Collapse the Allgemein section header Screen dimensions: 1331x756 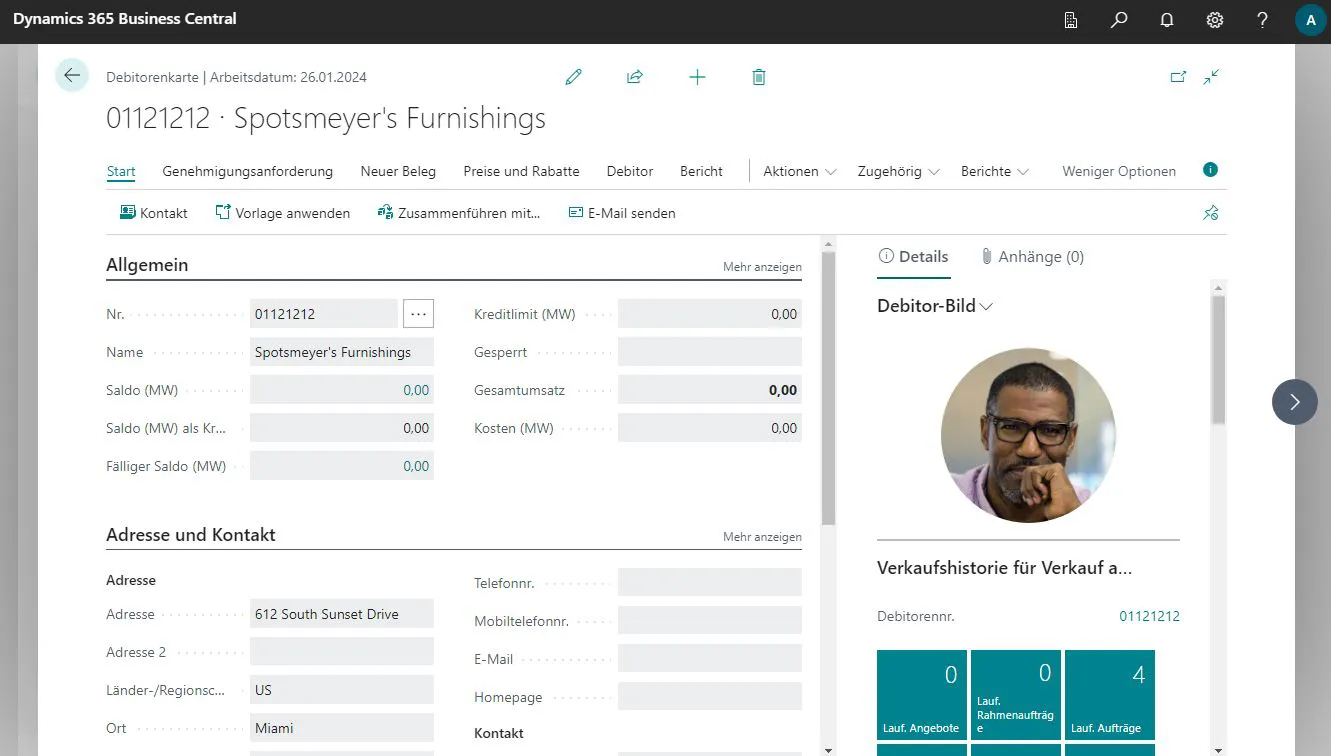(147, 265)
